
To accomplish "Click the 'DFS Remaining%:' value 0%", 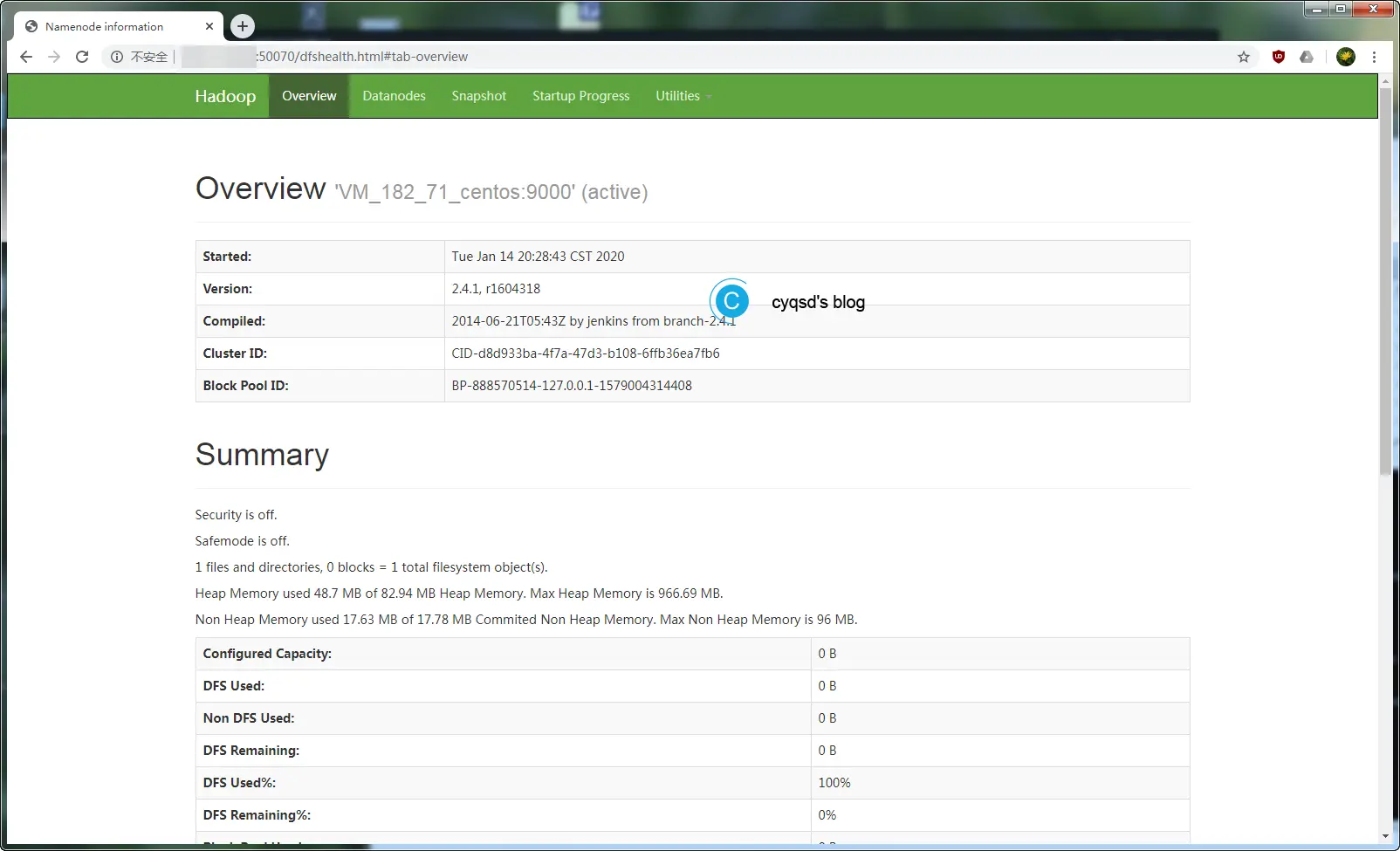I will click(827, 815).
